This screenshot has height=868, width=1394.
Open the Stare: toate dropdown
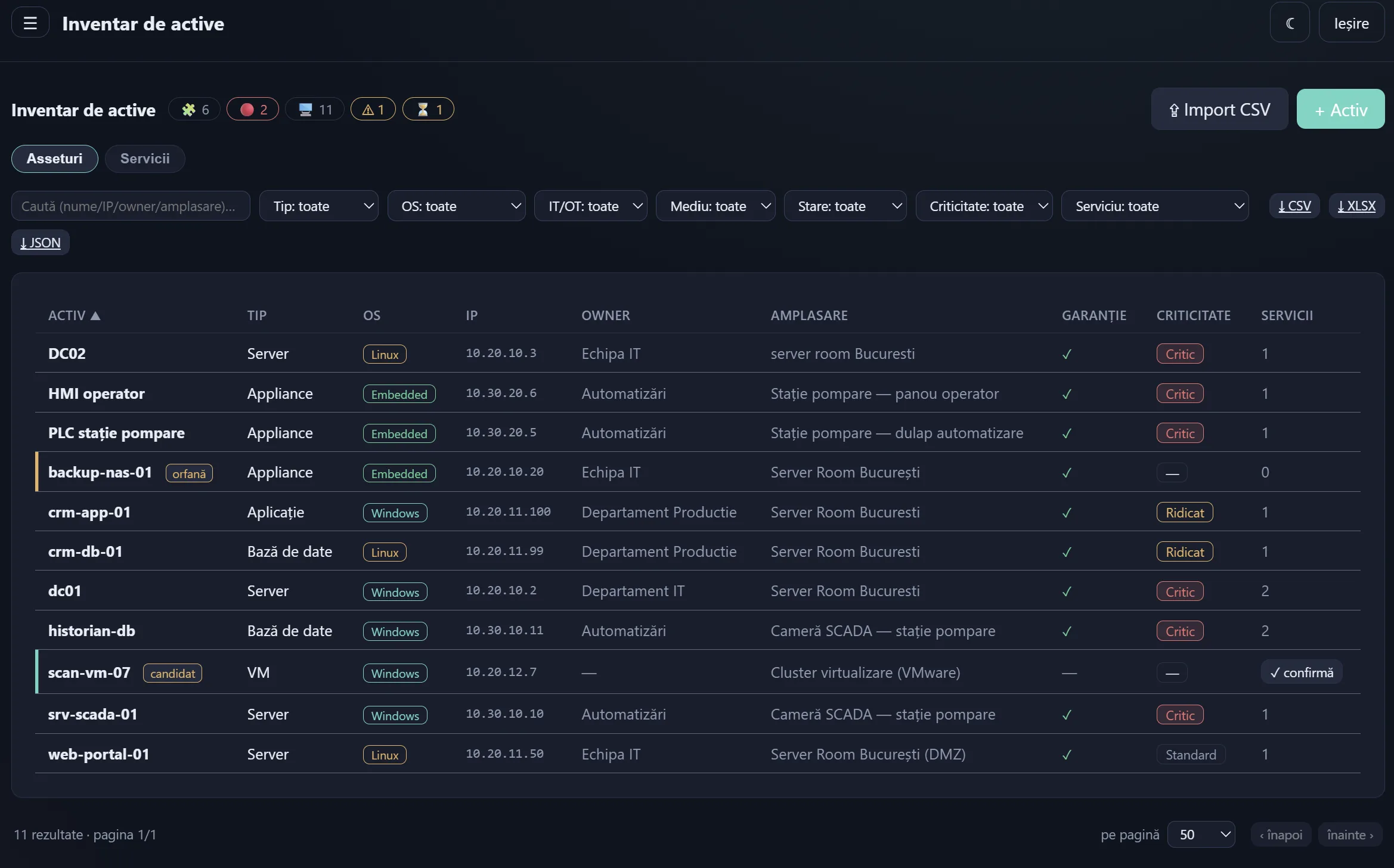pyautogui.click(x=845, y=206)
